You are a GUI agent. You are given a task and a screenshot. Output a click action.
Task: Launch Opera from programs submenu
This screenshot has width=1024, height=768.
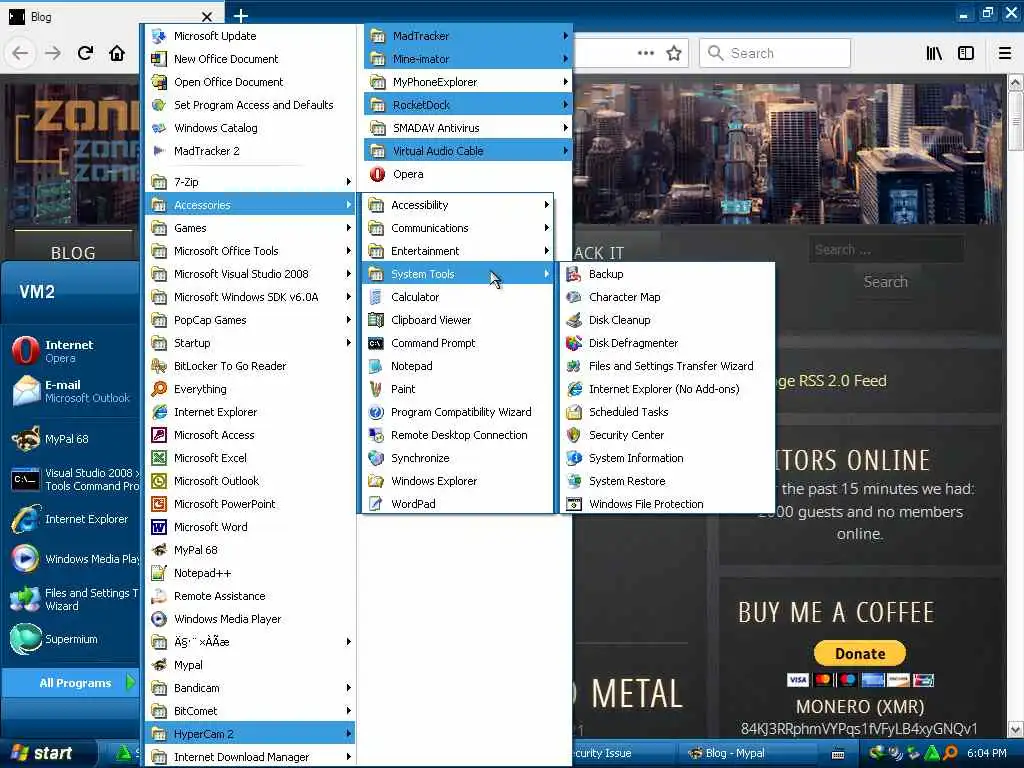pos(468,174)
